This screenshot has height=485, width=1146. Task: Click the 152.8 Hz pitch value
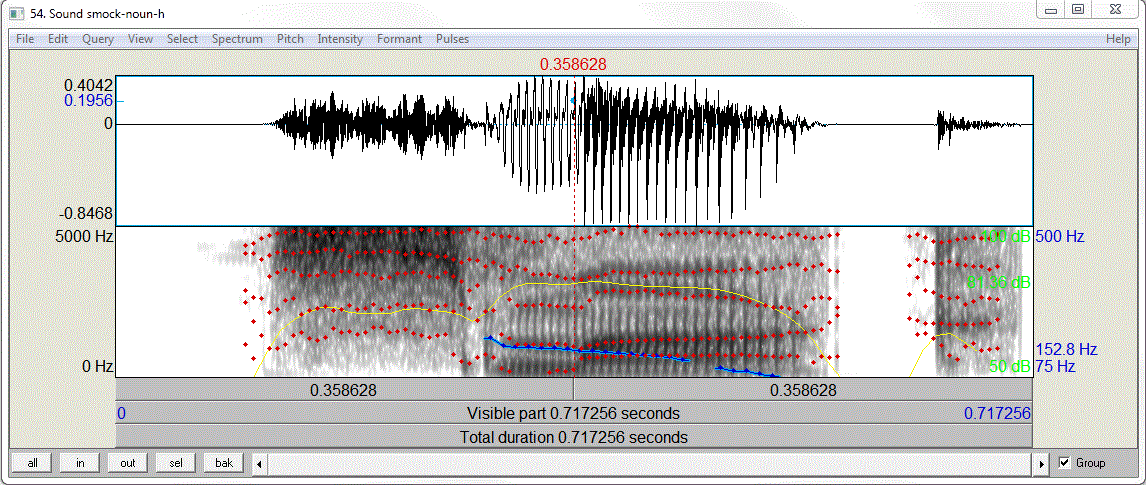1066,349
